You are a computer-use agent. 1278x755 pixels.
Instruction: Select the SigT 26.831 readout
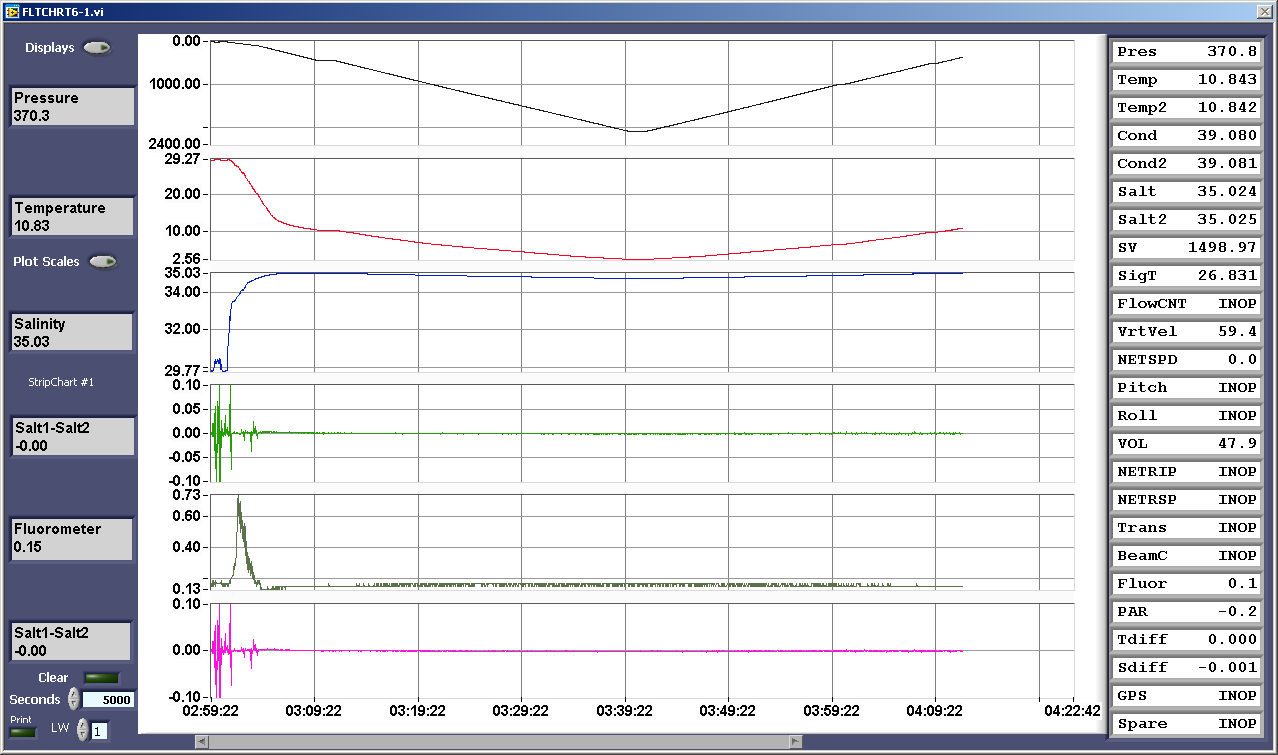[x=1187, y=276]
